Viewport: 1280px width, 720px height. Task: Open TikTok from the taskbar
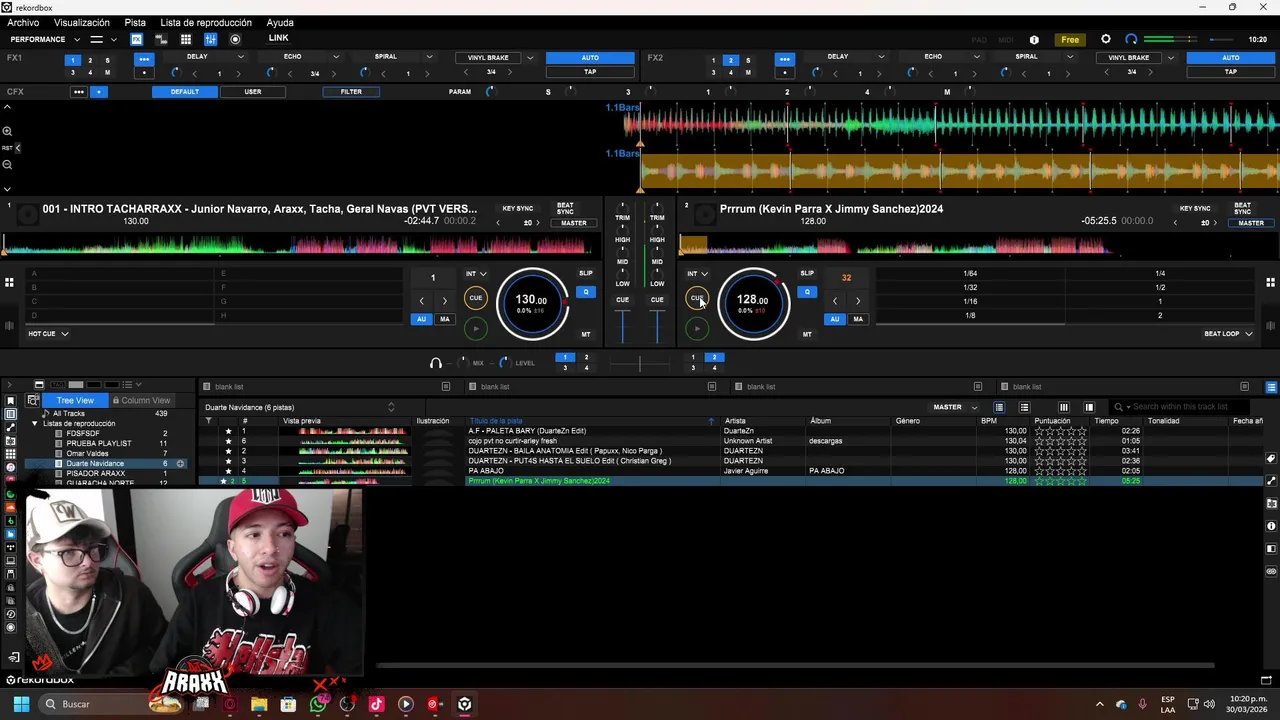[376, 704]
